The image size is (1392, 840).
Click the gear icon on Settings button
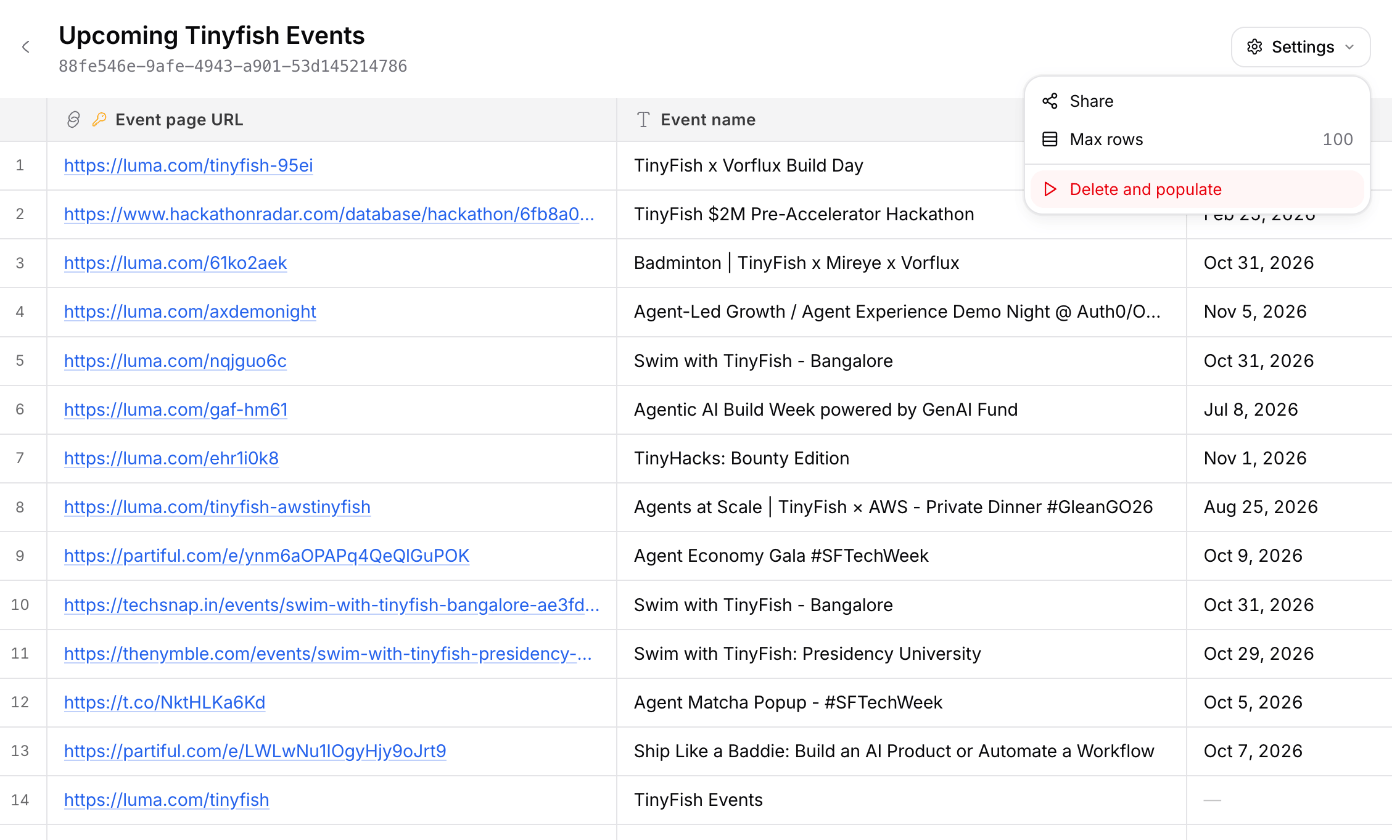coord(1255,47)
